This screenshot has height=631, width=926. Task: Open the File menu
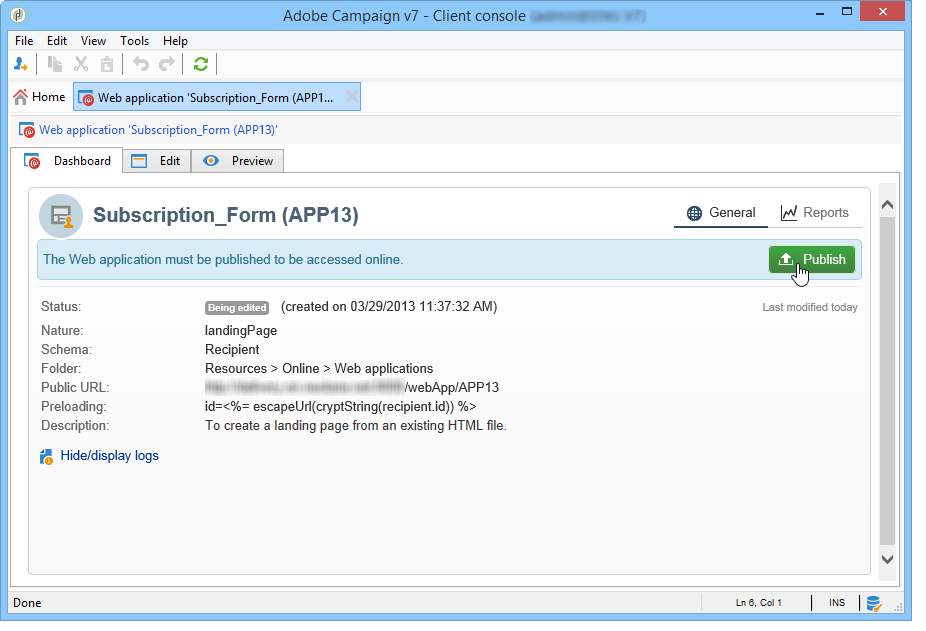click(24, 41)
